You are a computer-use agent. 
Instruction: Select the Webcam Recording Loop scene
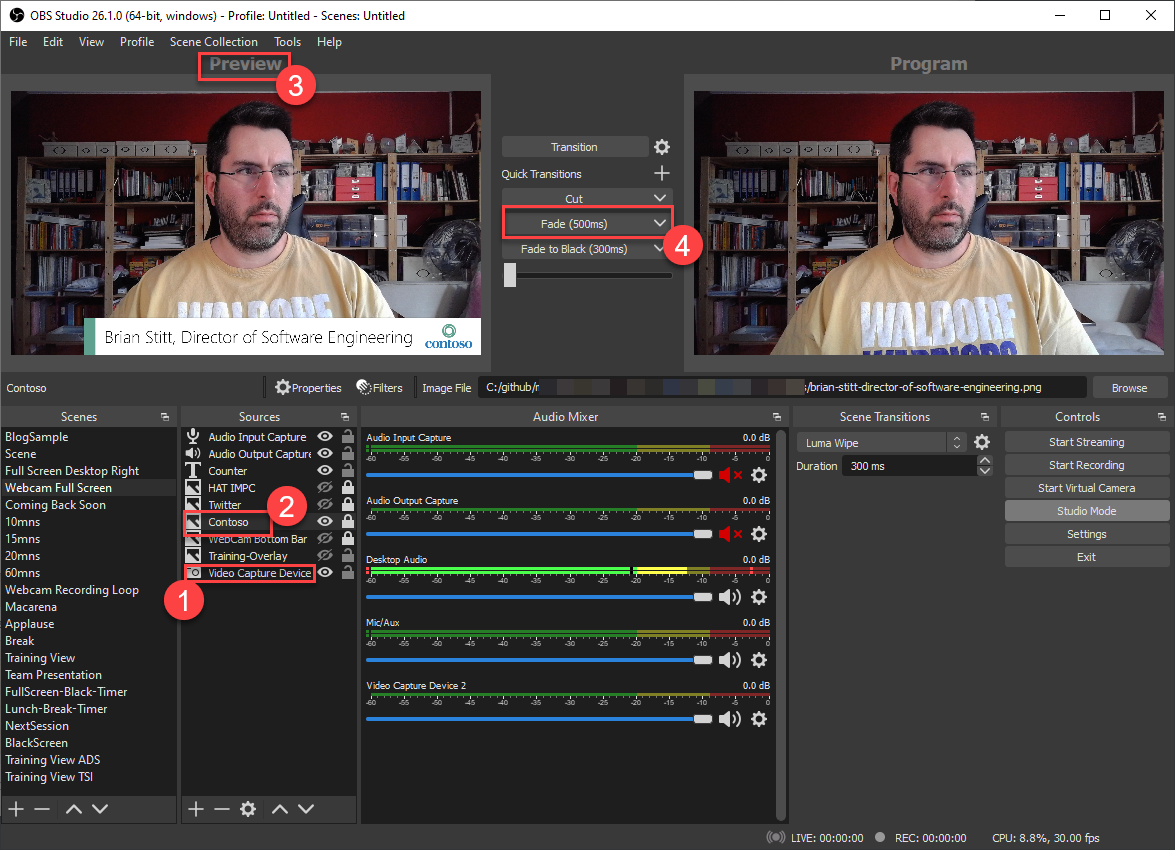tap(72, 589)
